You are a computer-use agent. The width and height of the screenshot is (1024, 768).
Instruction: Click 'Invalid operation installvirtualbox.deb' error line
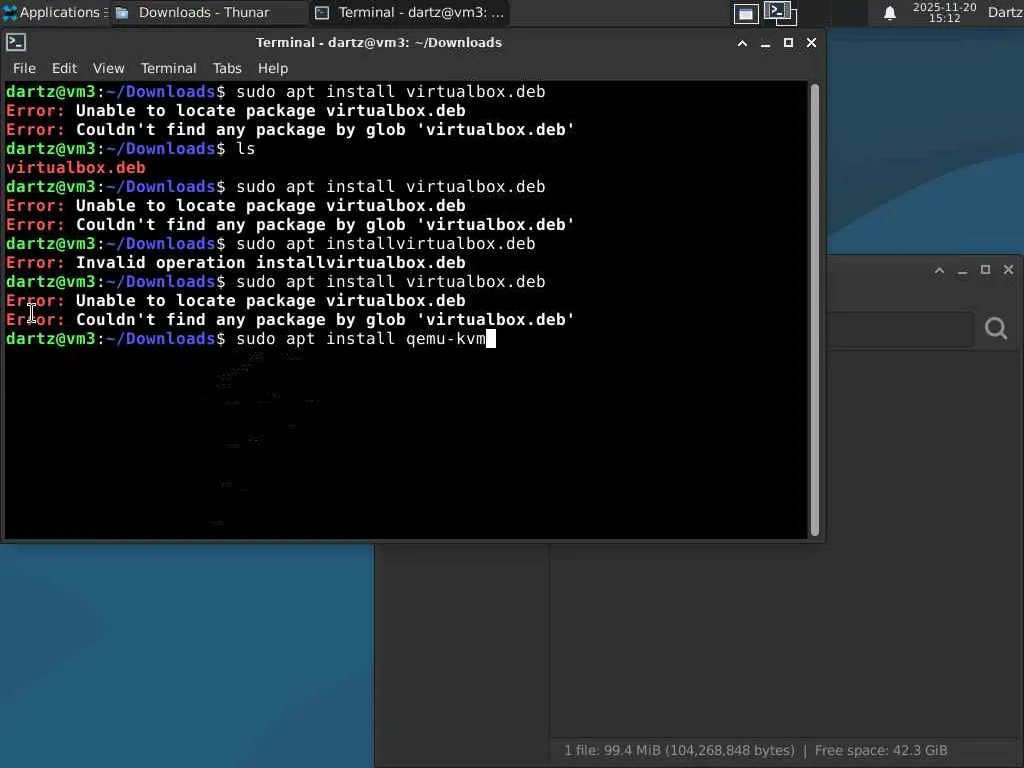click(x=236, y=263)
